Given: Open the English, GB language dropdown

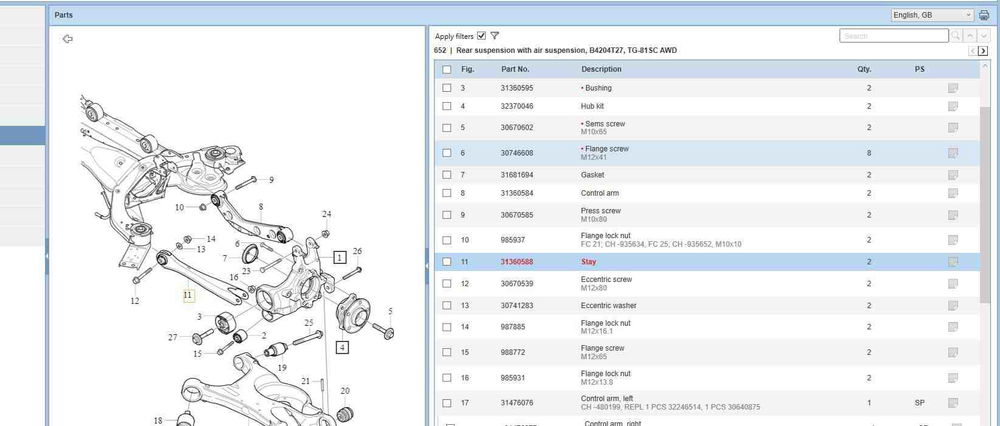Looking at the screenshot, I should [932, 15].
